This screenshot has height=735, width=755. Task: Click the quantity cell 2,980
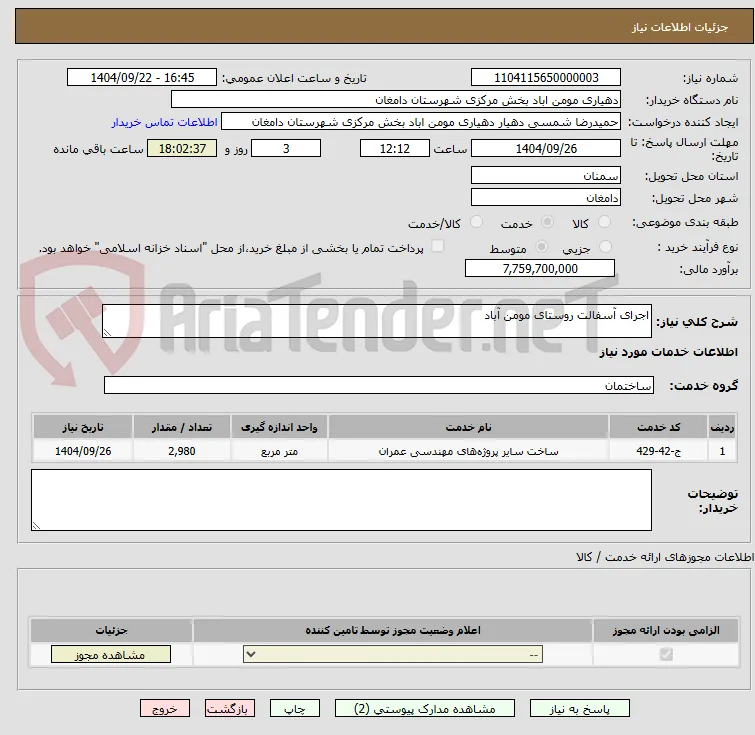pyautogui.click(x=182, y=451)
